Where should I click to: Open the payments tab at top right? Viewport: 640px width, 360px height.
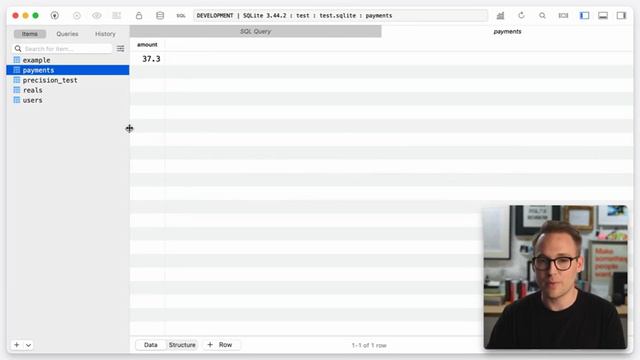click(507, 31)
